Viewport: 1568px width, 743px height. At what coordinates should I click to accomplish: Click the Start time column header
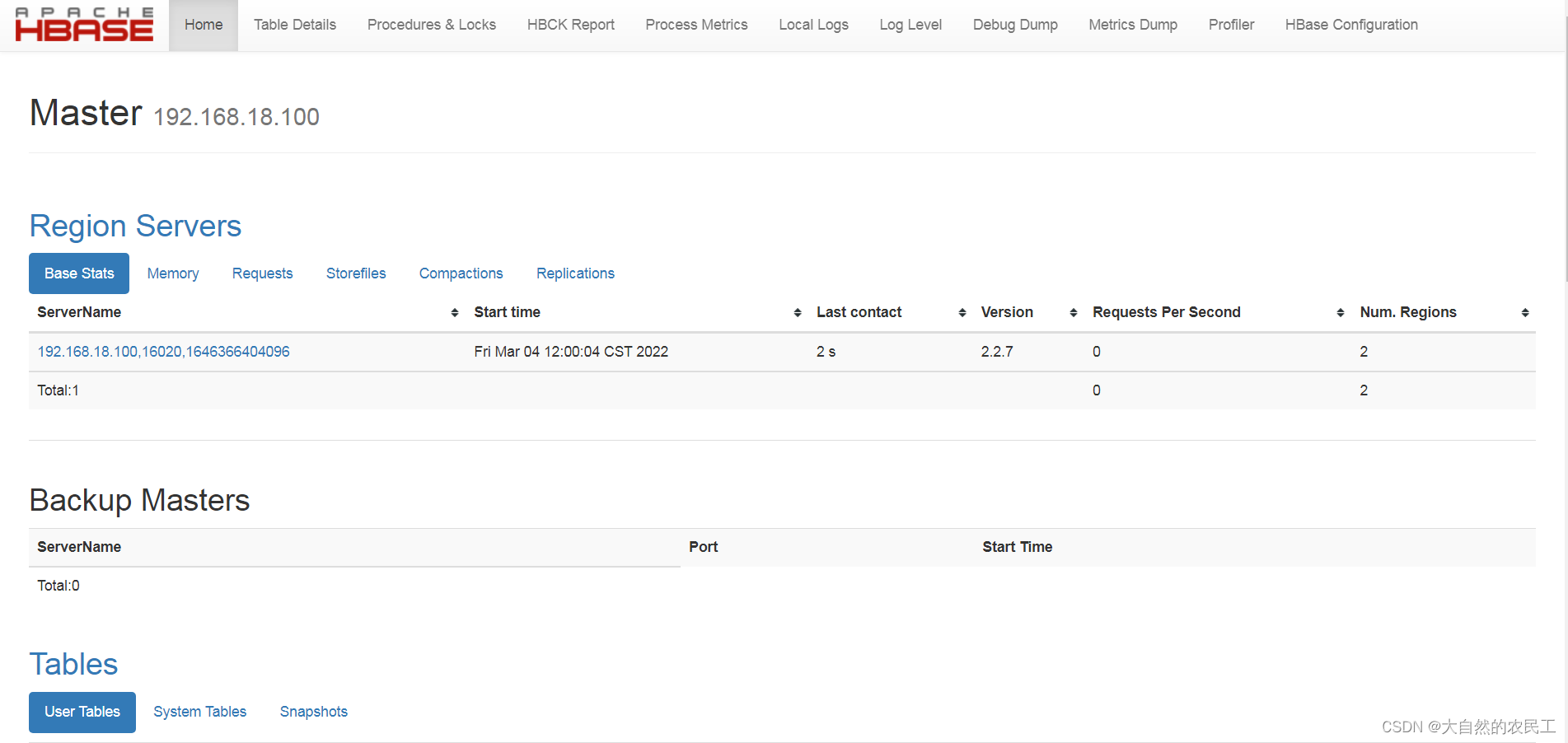point(507,312)
